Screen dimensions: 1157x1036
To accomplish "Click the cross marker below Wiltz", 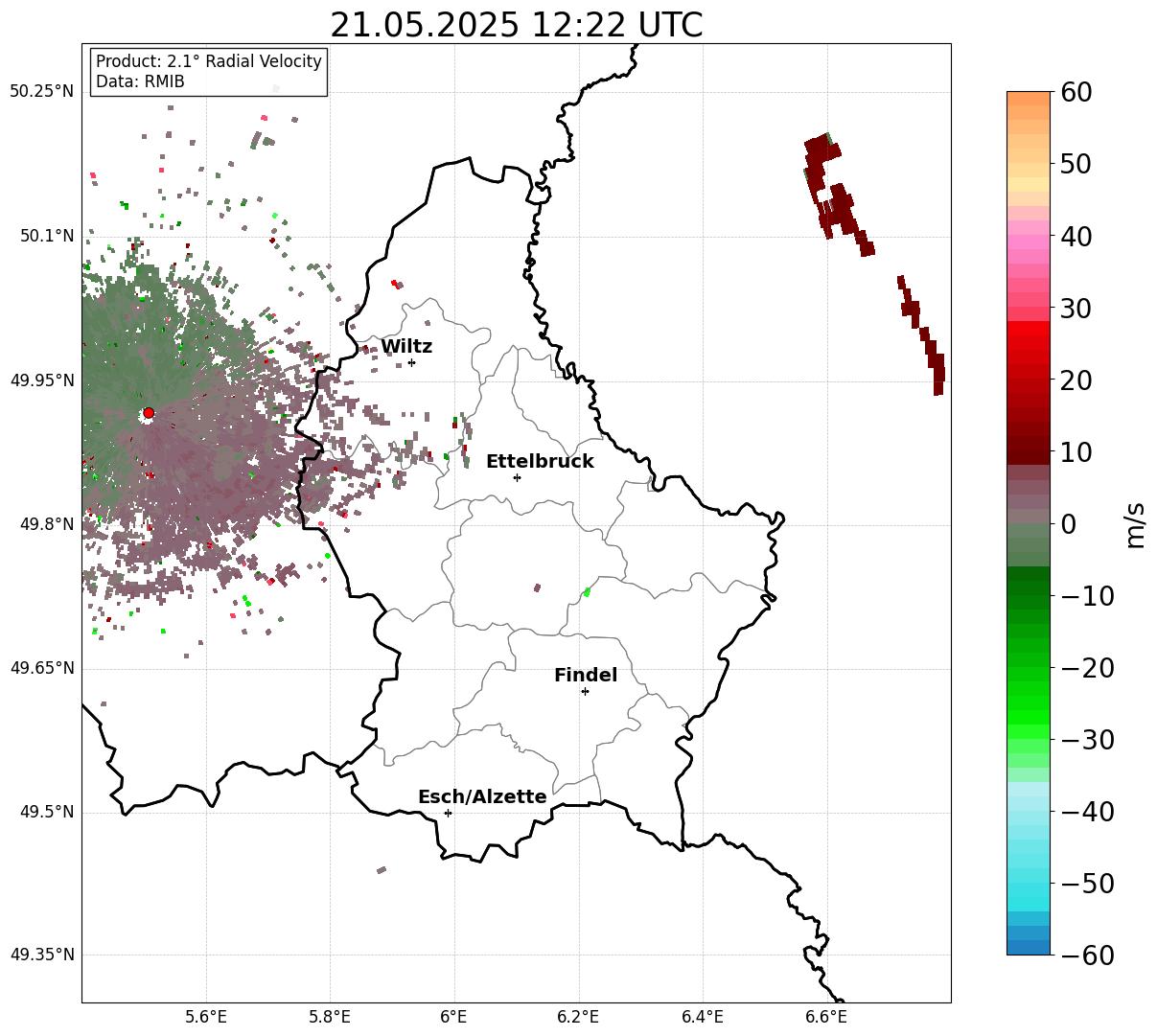I will click(x=411, y=362).
